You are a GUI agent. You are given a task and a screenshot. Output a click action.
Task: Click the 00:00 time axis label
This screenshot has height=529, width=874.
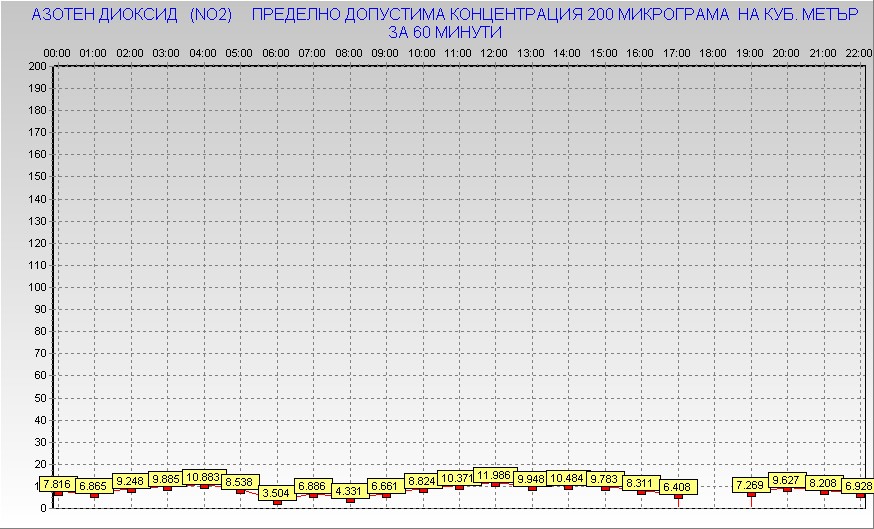click(x=57, y=52)
